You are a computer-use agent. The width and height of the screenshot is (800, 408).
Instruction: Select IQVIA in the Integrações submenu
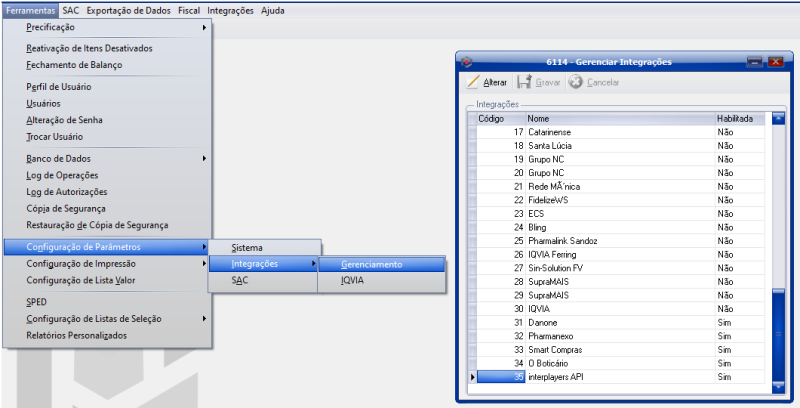(354, 281)
